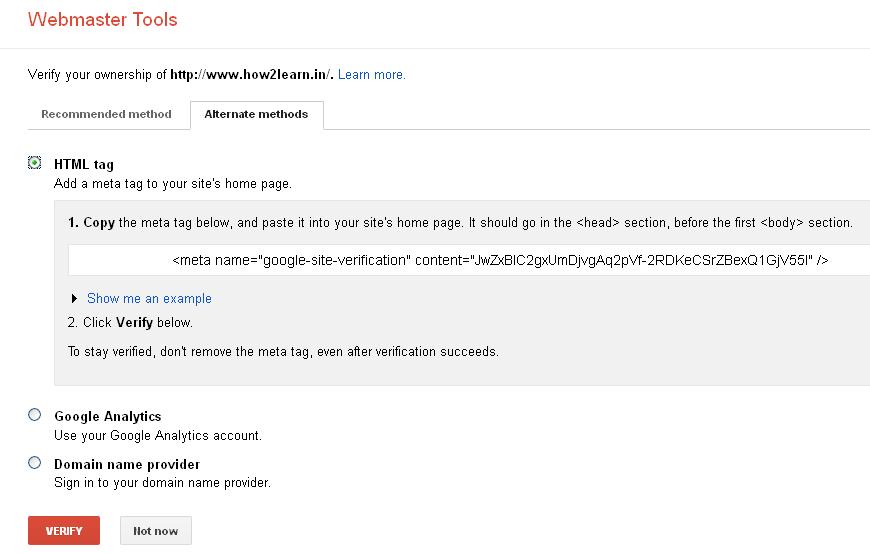Click the Google Analytics option label
The image size is (870, 553).
click(x=108, y=416)
